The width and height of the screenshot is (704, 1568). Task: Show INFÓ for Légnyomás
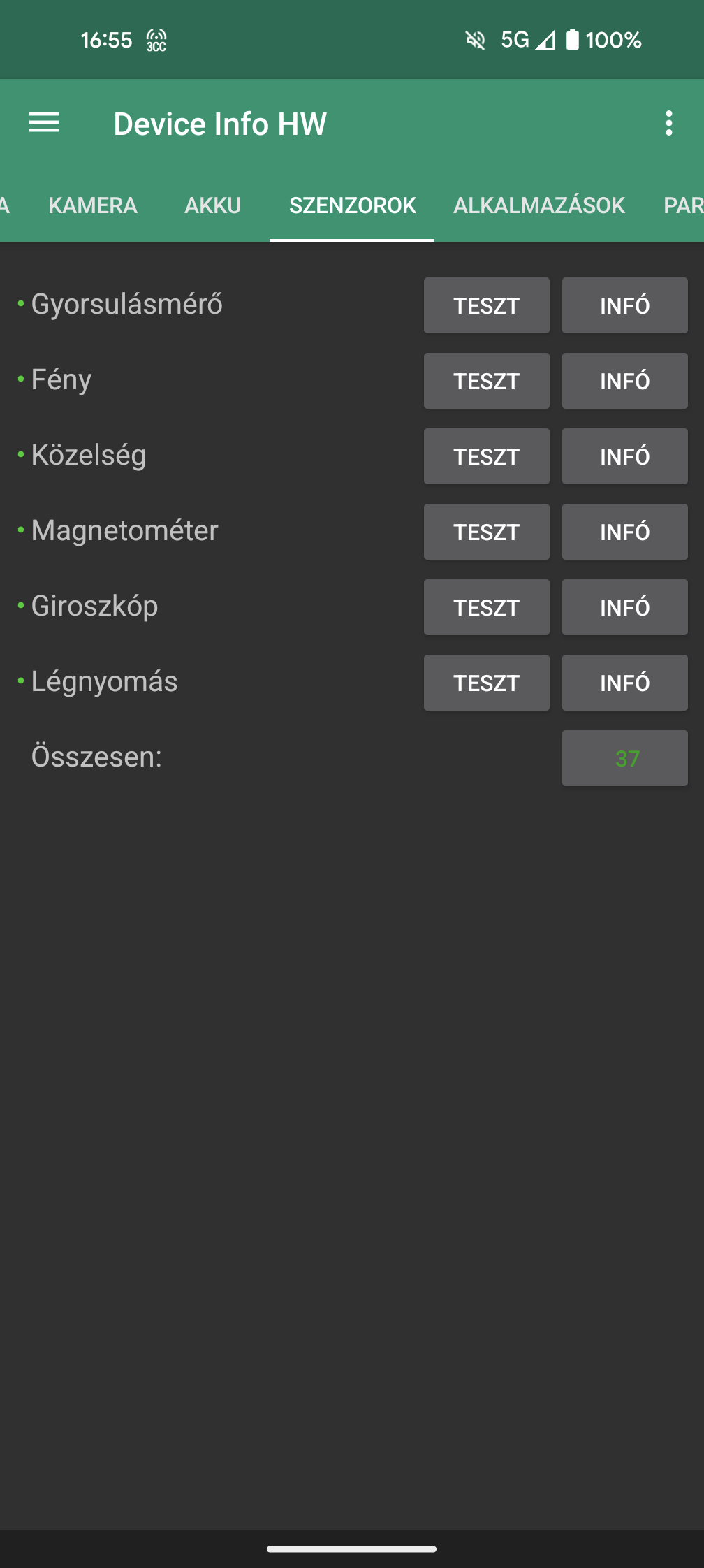[625, 683]
